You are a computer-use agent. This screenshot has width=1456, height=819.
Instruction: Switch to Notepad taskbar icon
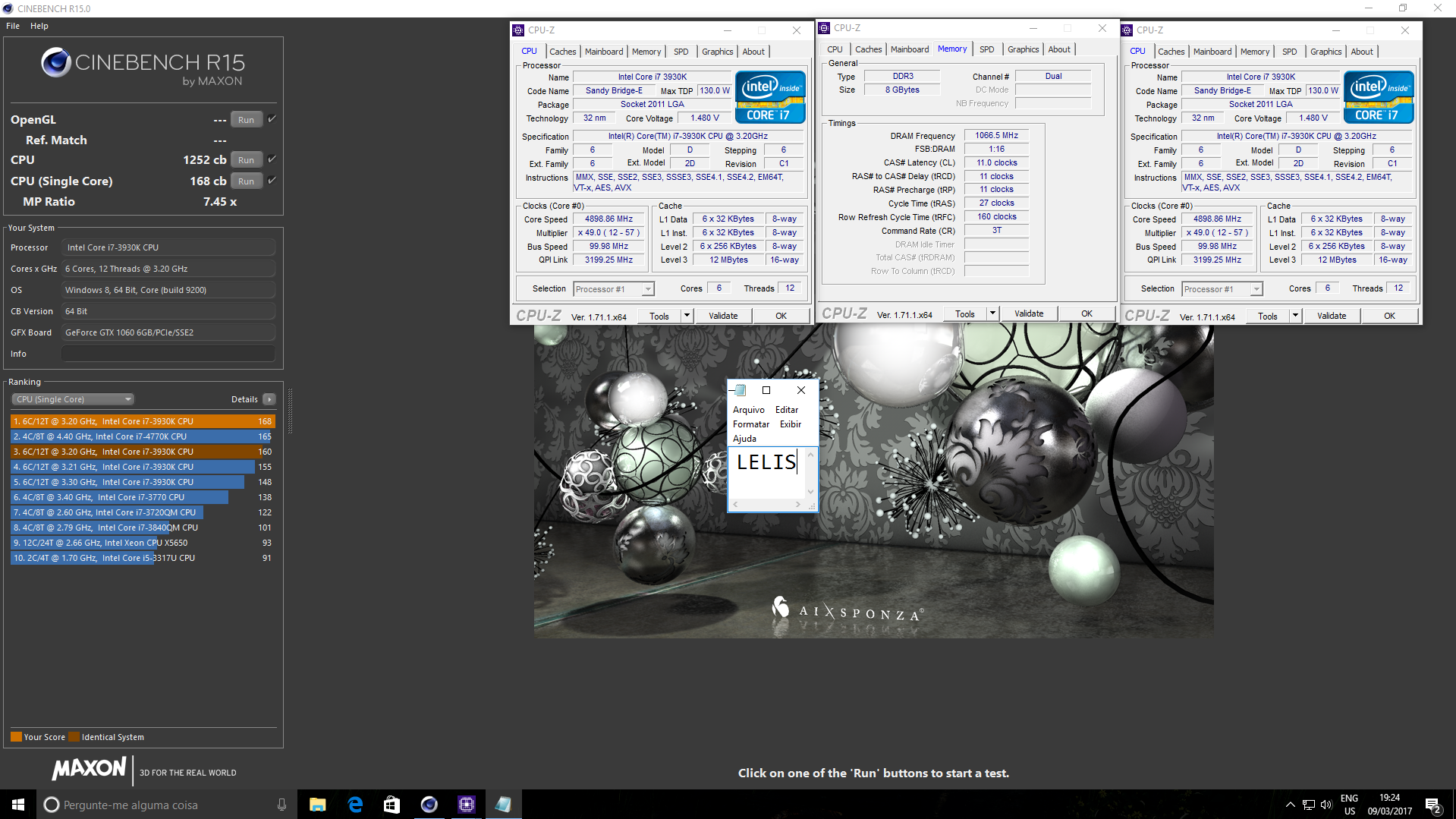click(x=503, y=805)
